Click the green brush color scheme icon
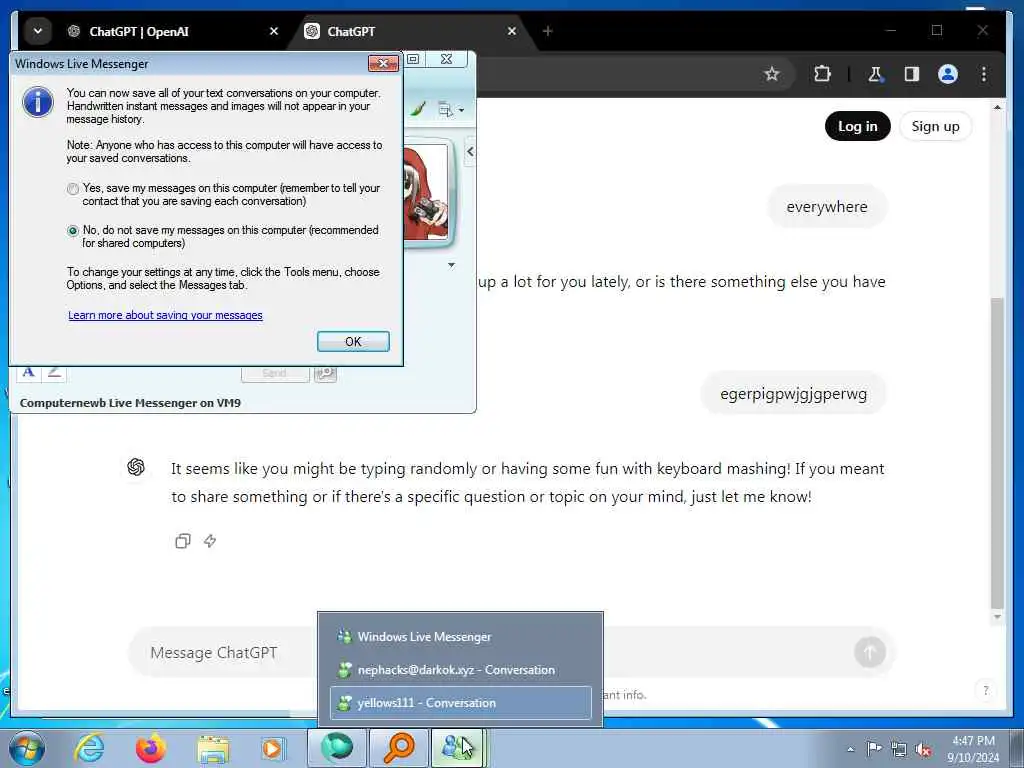Screen dimensions: 1024x768 [418, 109]
